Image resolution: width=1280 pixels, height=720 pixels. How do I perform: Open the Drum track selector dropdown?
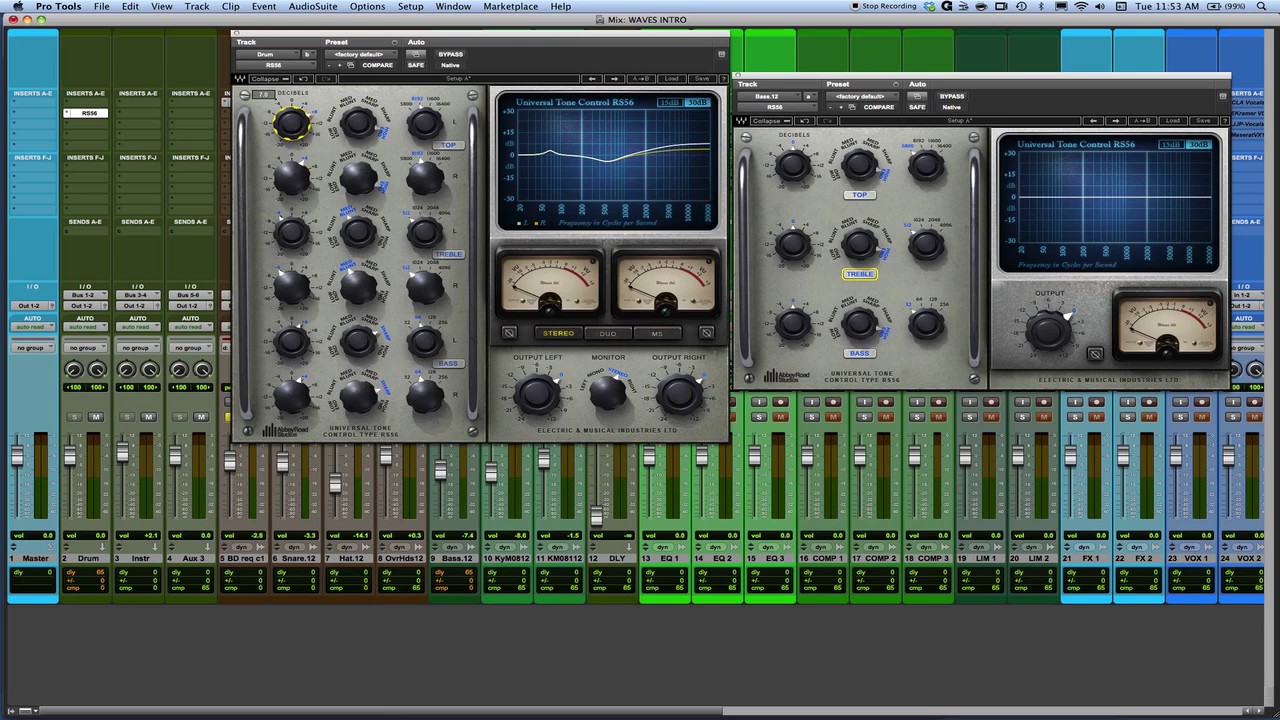click(x=267, y=54)
